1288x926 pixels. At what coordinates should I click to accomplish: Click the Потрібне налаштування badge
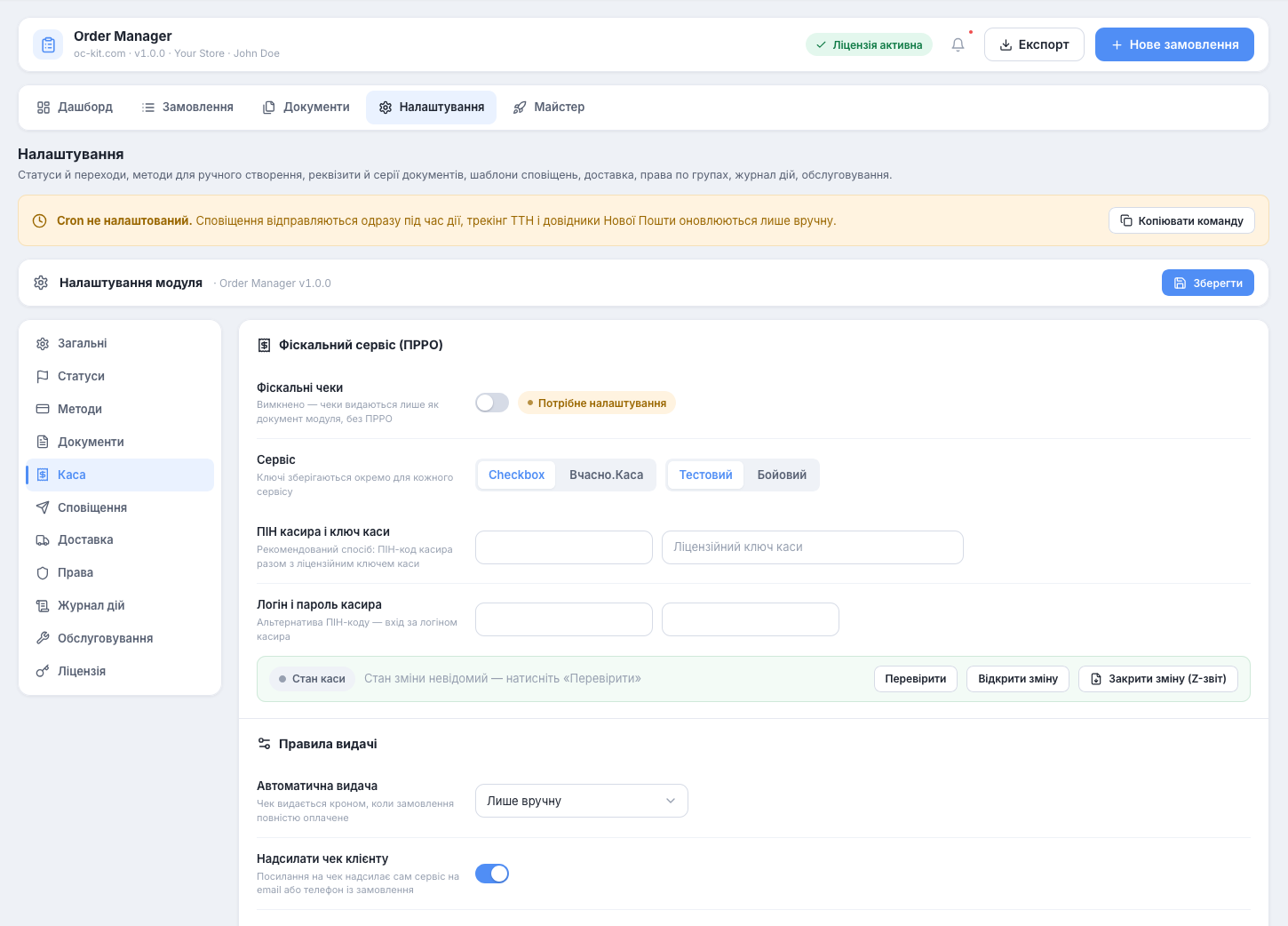(x=597, y=403)
